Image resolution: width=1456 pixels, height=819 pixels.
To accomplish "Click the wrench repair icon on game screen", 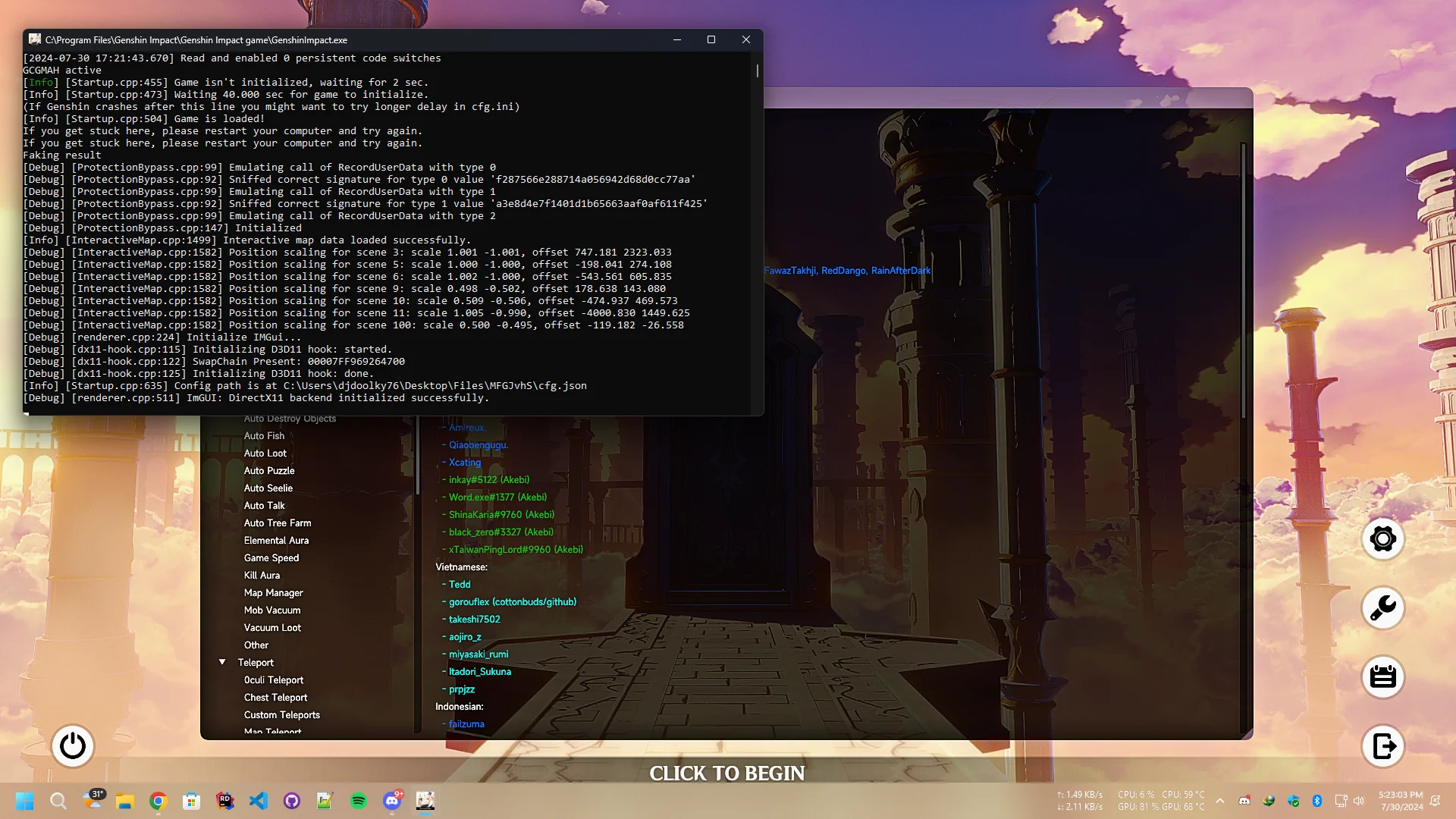I will click(x=1382, y=608).
